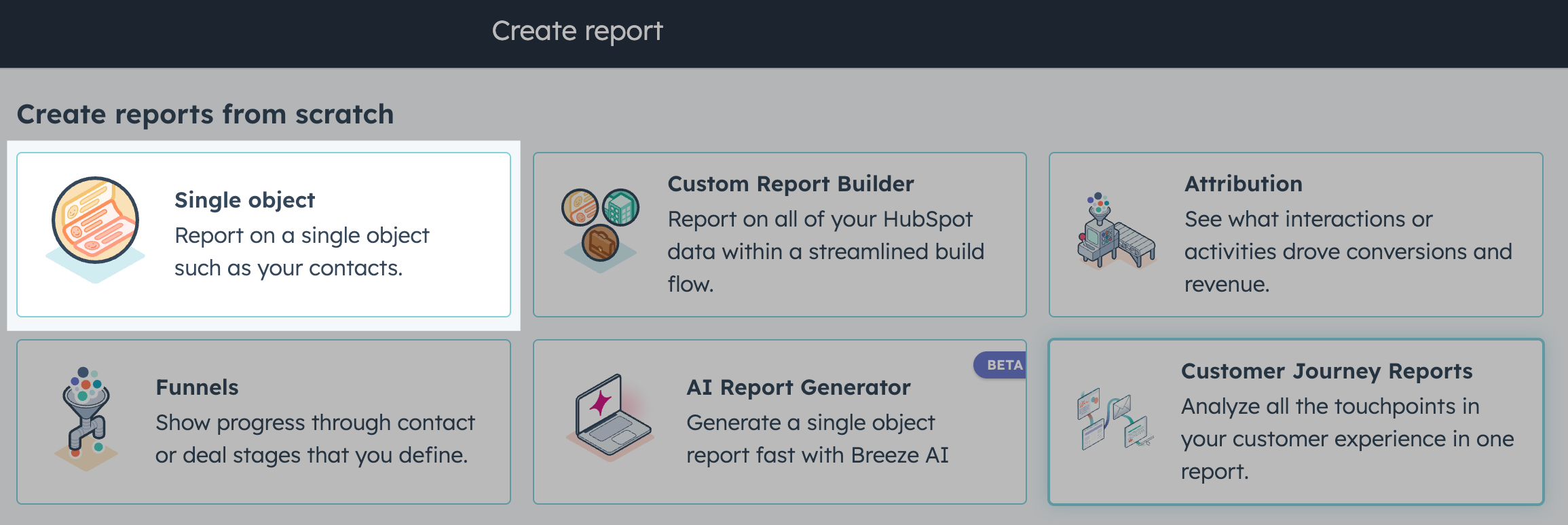The height and width of the screenshot is (525, 1568).
Task: Open the AI Report Generator heading
Action: pyautogui.click(x=798, y=387)
